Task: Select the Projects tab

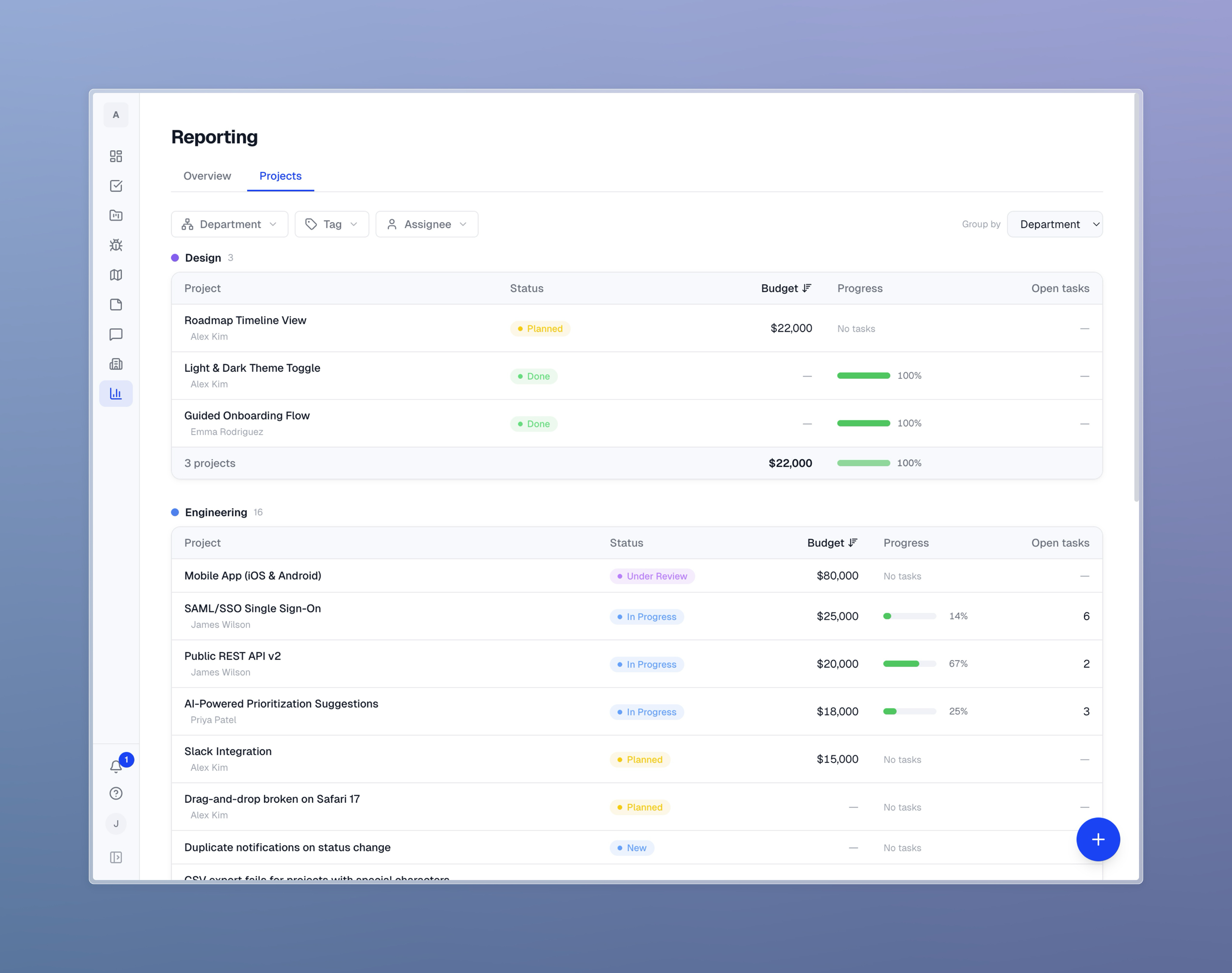Action: 280,176
